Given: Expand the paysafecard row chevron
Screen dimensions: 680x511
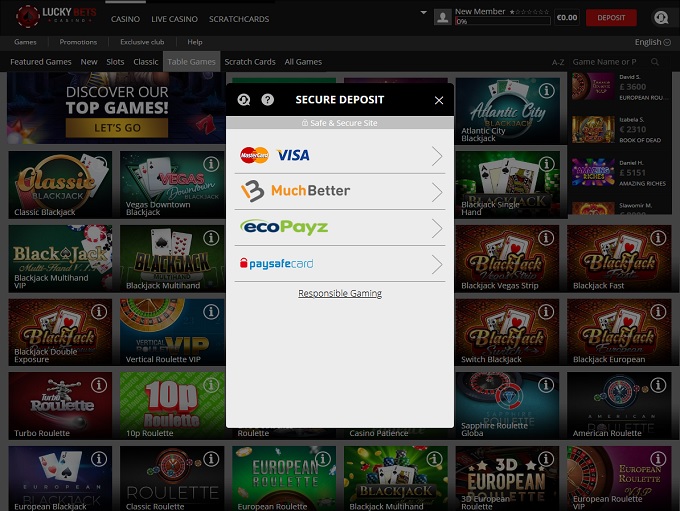Looking at the screenshot, I should tap(436, 264).
